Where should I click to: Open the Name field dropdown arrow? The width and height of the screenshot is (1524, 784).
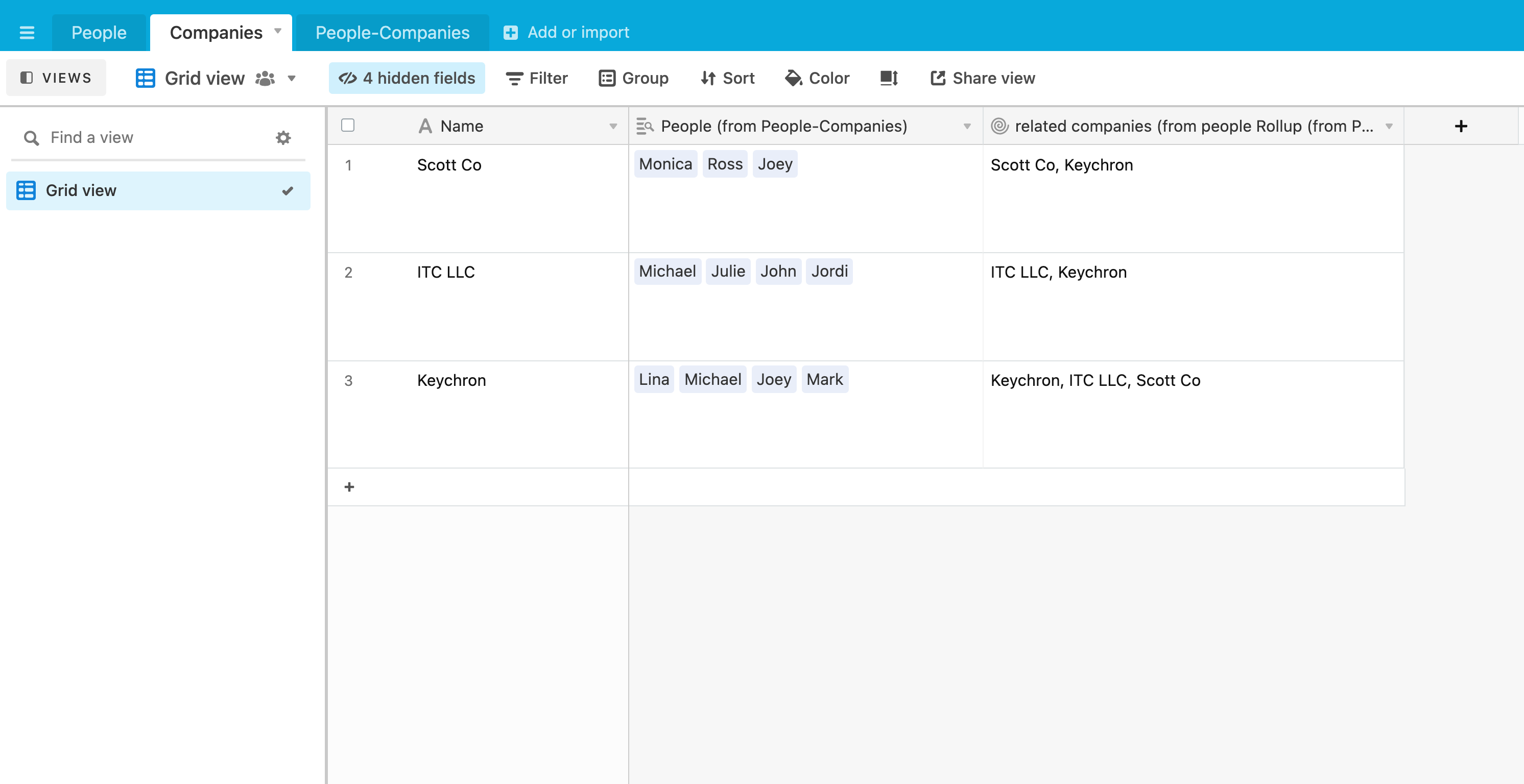tap(613, 127)
